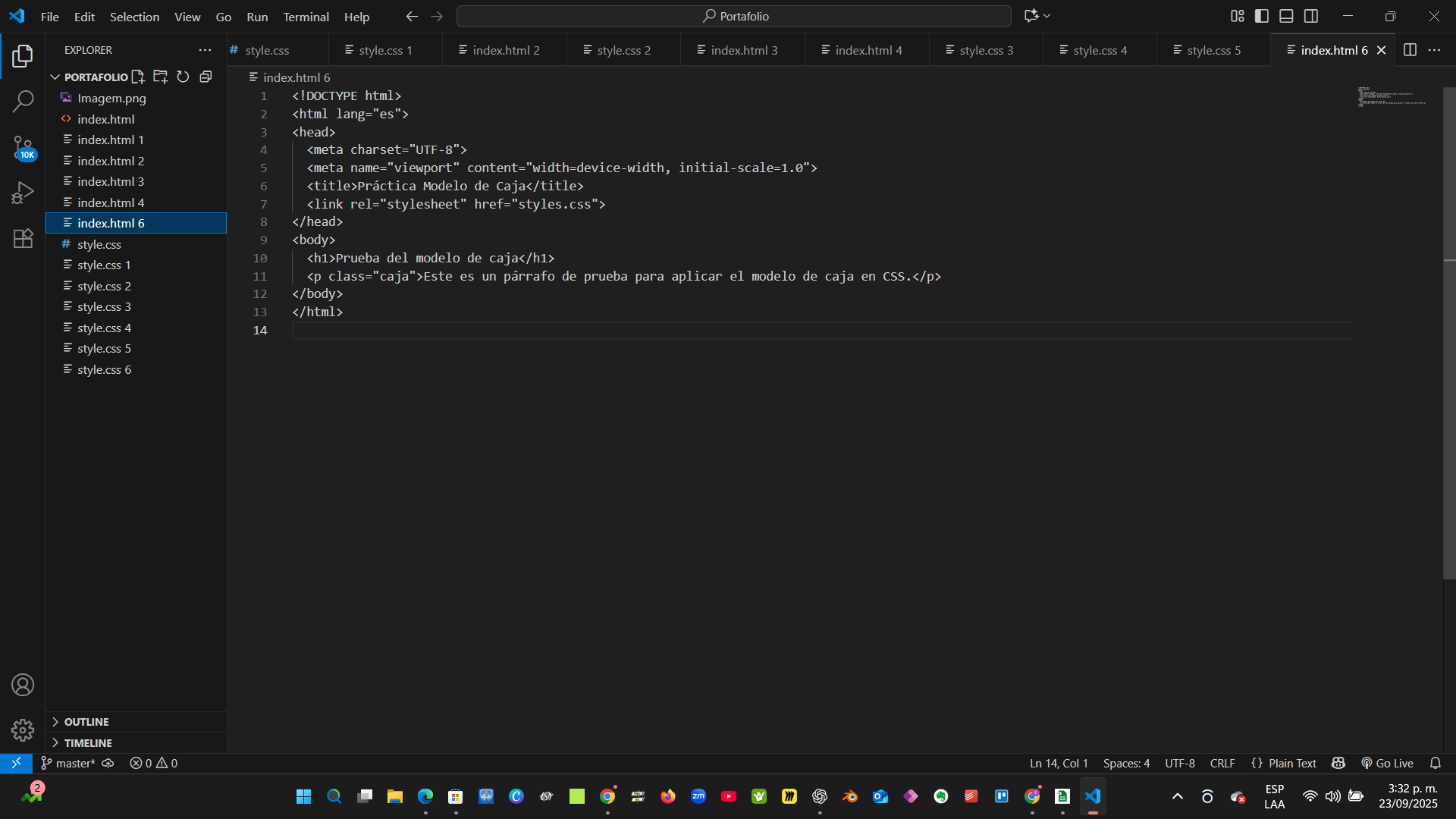The width and height of the screenshot is (1456, 819).
Task: Collapse all folders in Explorer
Action: click(x=206, y=77)
